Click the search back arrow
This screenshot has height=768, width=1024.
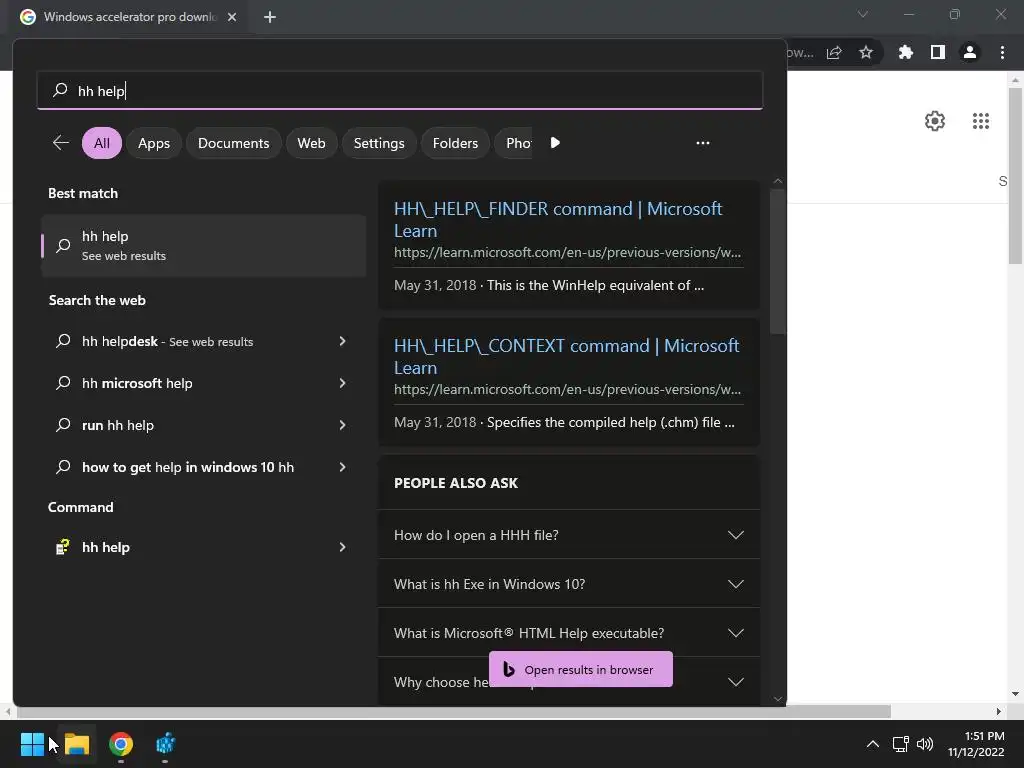61,143
